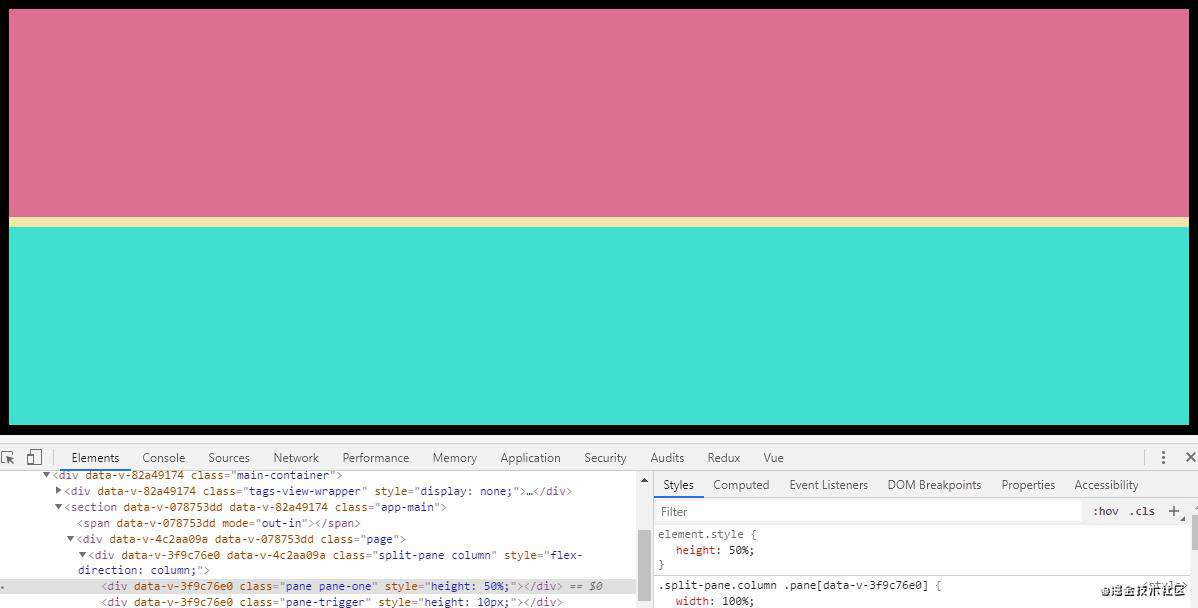
Task: Show the Properties sidebar tab
Action: coord(1028,485)
